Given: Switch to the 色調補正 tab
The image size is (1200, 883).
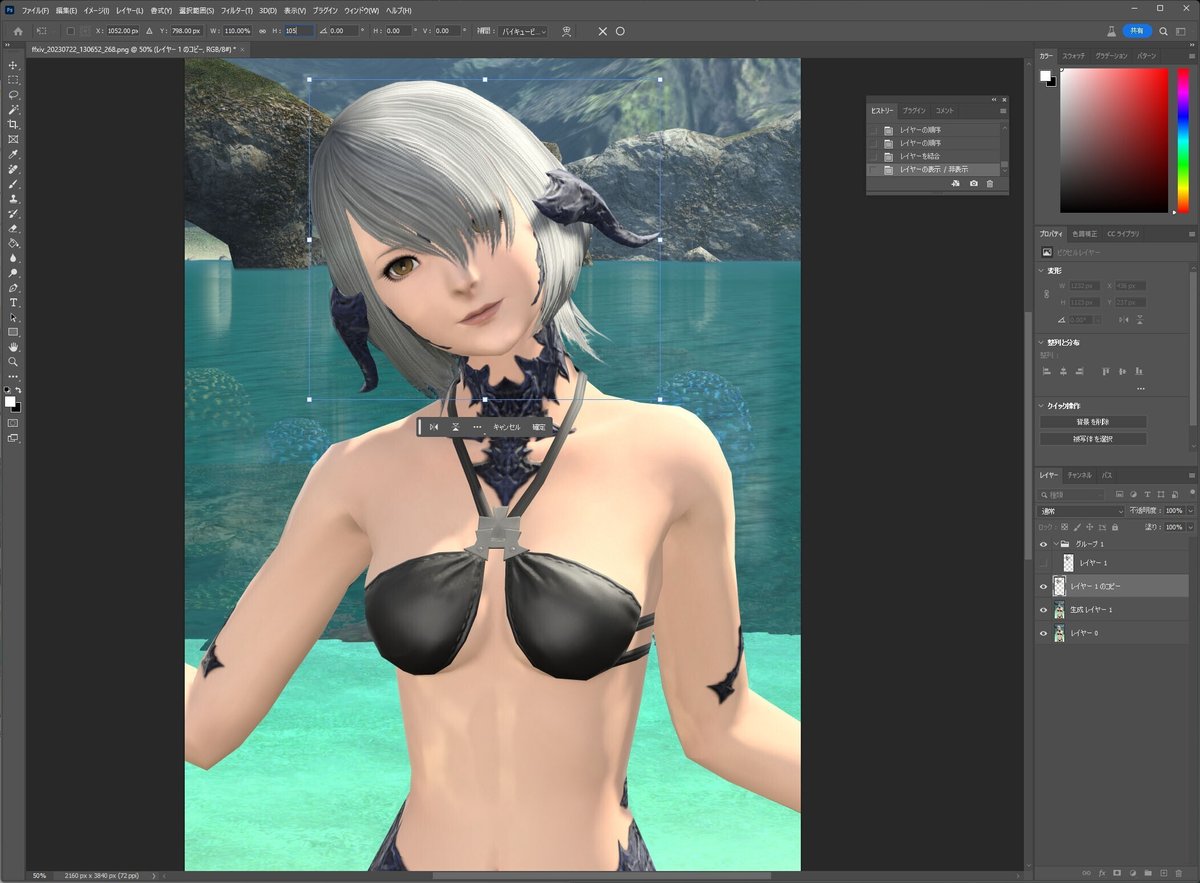Looking at the screenshot, I should coord(1083,233).
